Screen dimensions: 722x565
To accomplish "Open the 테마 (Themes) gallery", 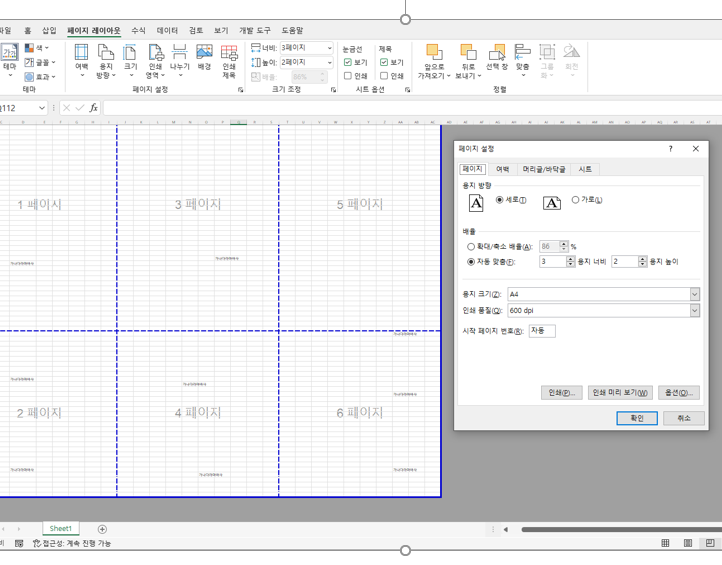I will pyautogui.click(x=9, y=60).
